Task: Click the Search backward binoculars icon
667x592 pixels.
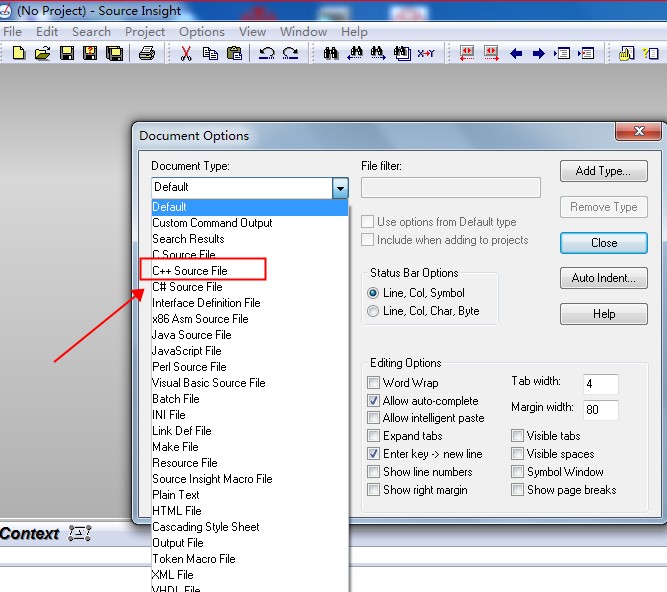Action: [355, 54]
